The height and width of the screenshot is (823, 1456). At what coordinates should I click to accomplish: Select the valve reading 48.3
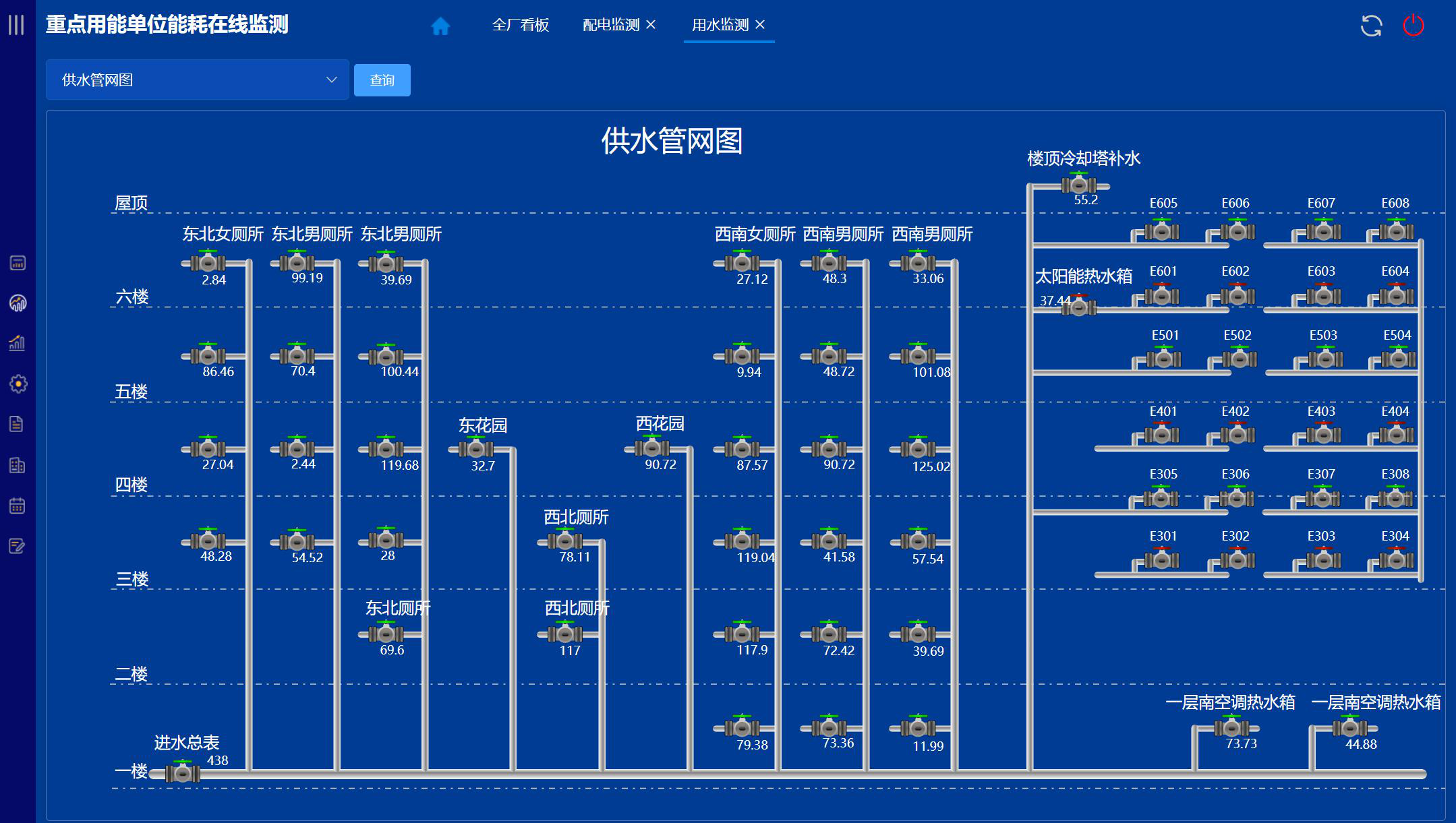click(x=829, y=262)
